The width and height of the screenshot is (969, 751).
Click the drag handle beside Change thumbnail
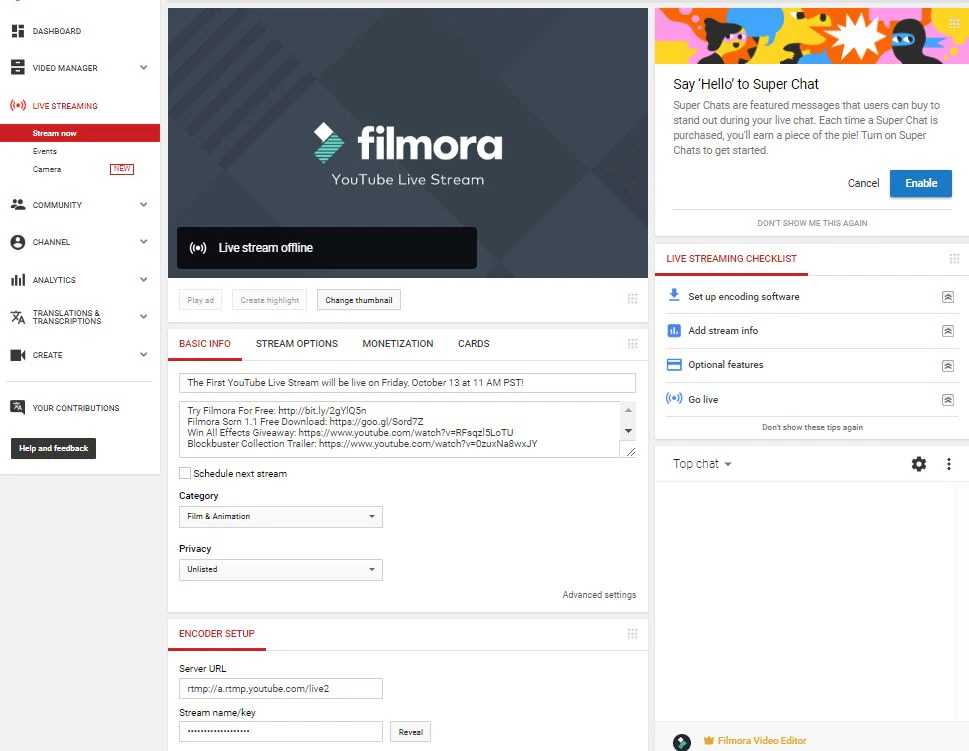[632, 299]
